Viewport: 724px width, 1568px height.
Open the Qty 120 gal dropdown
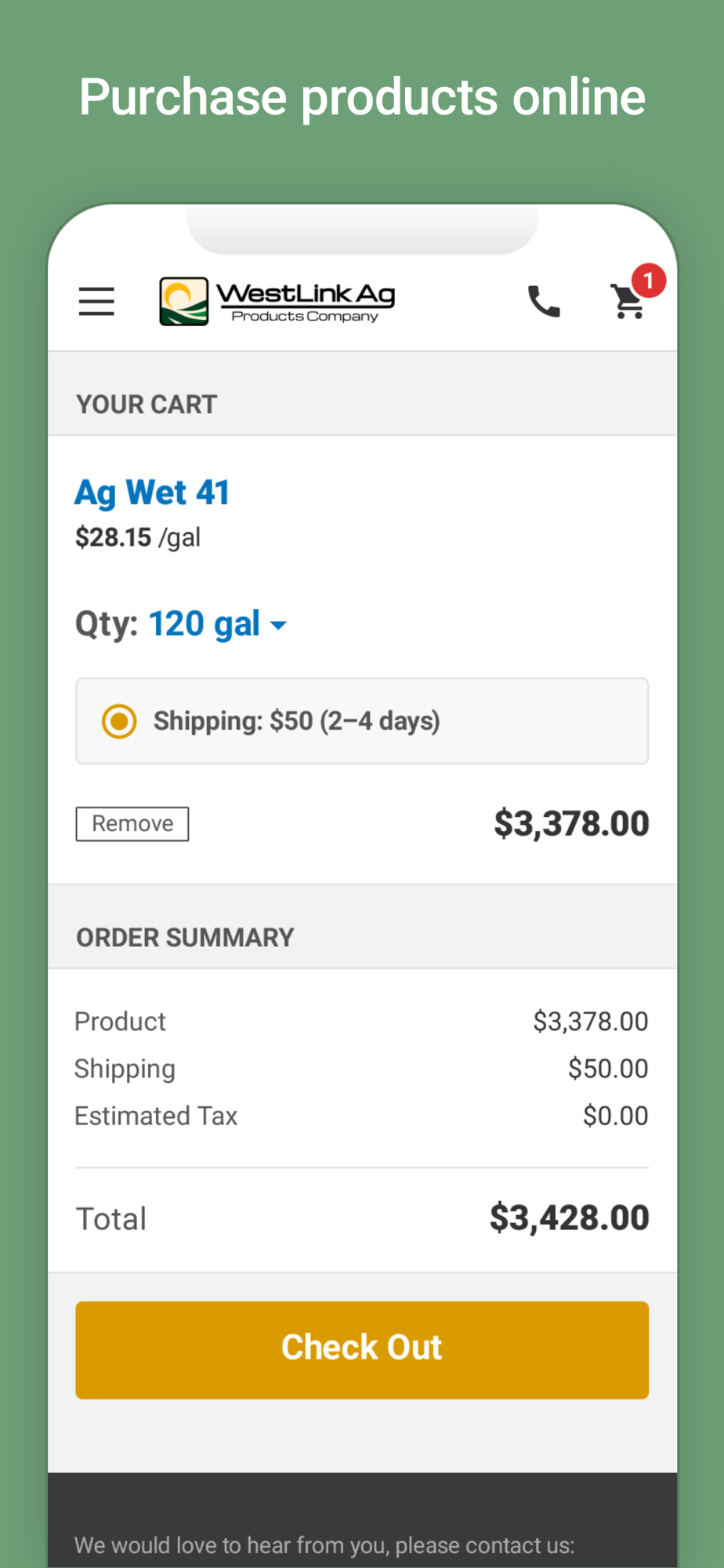click(x=204, y=625)
